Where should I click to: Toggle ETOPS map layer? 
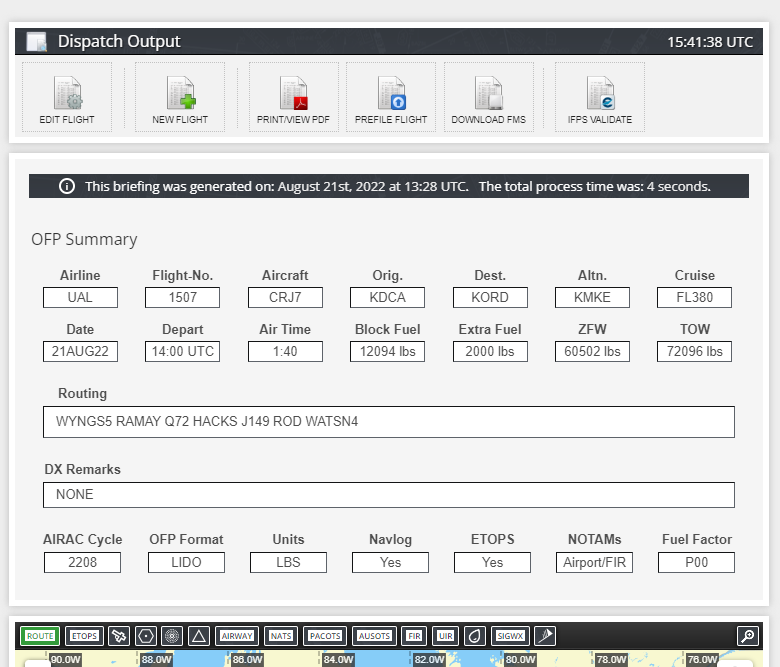pyautogui.click(x=84, y=636)
